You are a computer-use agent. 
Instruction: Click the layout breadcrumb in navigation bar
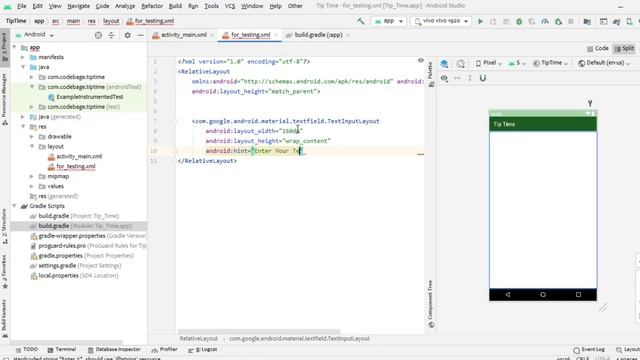pyautogui.click(x=111, y=21)
